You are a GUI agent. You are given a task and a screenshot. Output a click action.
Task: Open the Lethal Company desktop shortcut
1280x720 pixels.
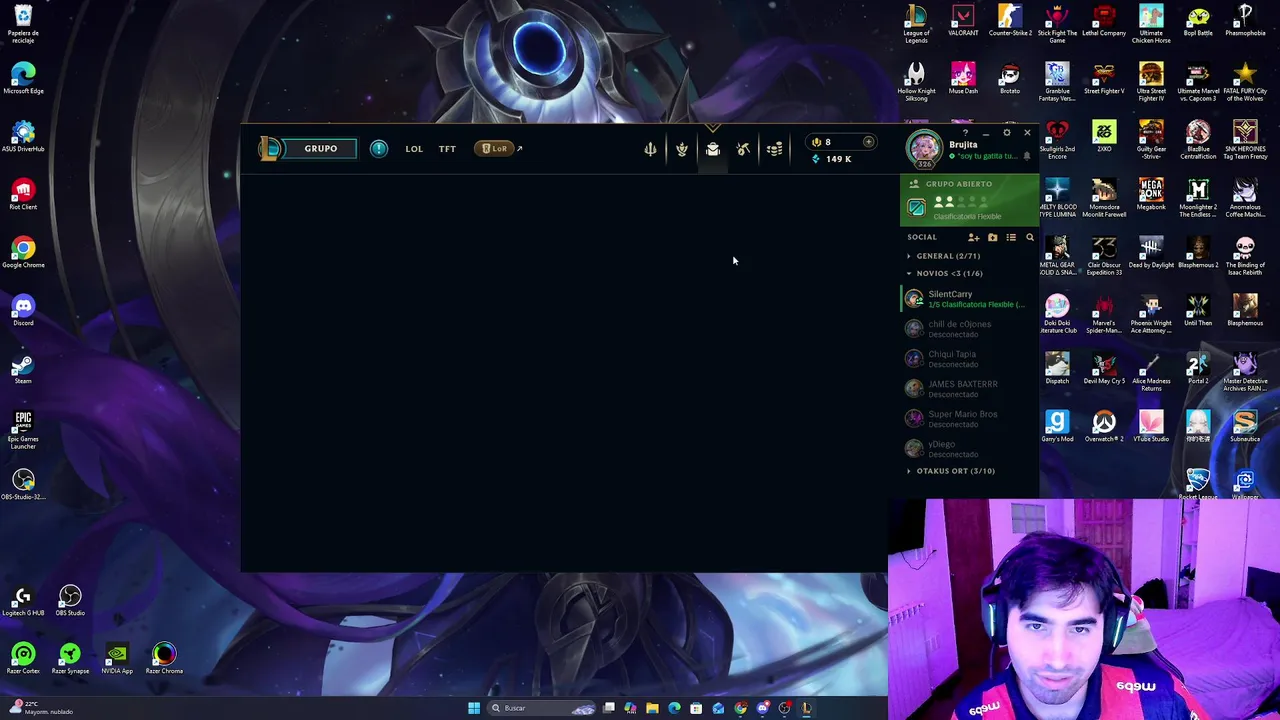click(1104, 22)
